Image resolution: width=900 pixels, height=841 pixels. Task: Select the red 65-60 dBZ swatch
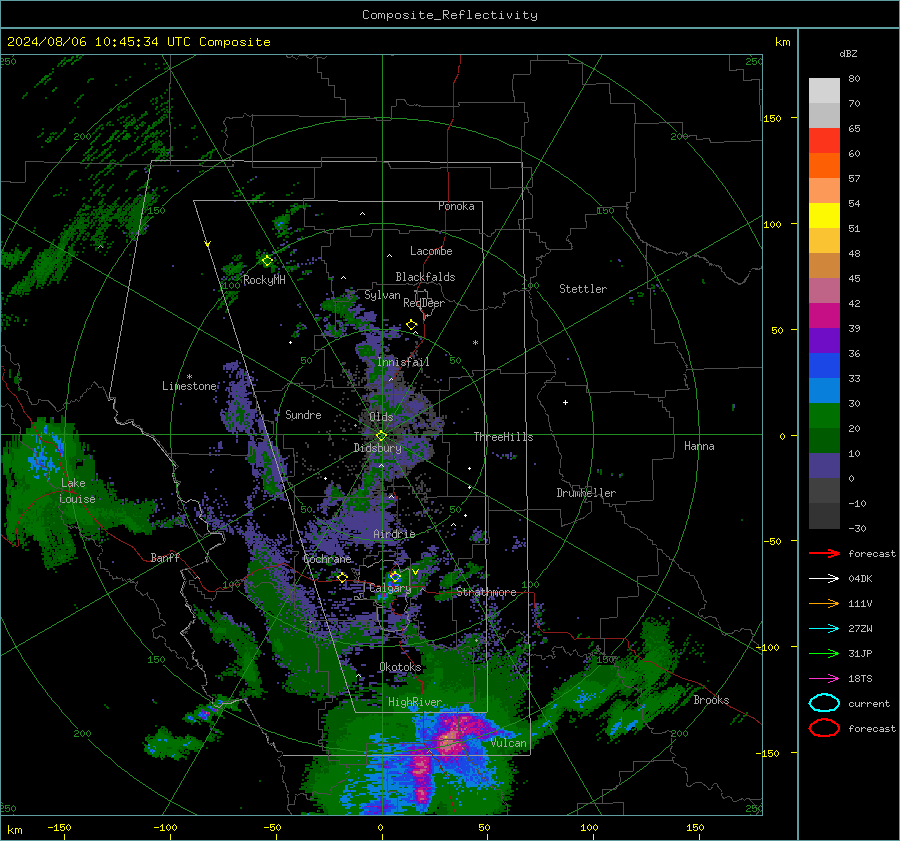click(x=824, y=141)
